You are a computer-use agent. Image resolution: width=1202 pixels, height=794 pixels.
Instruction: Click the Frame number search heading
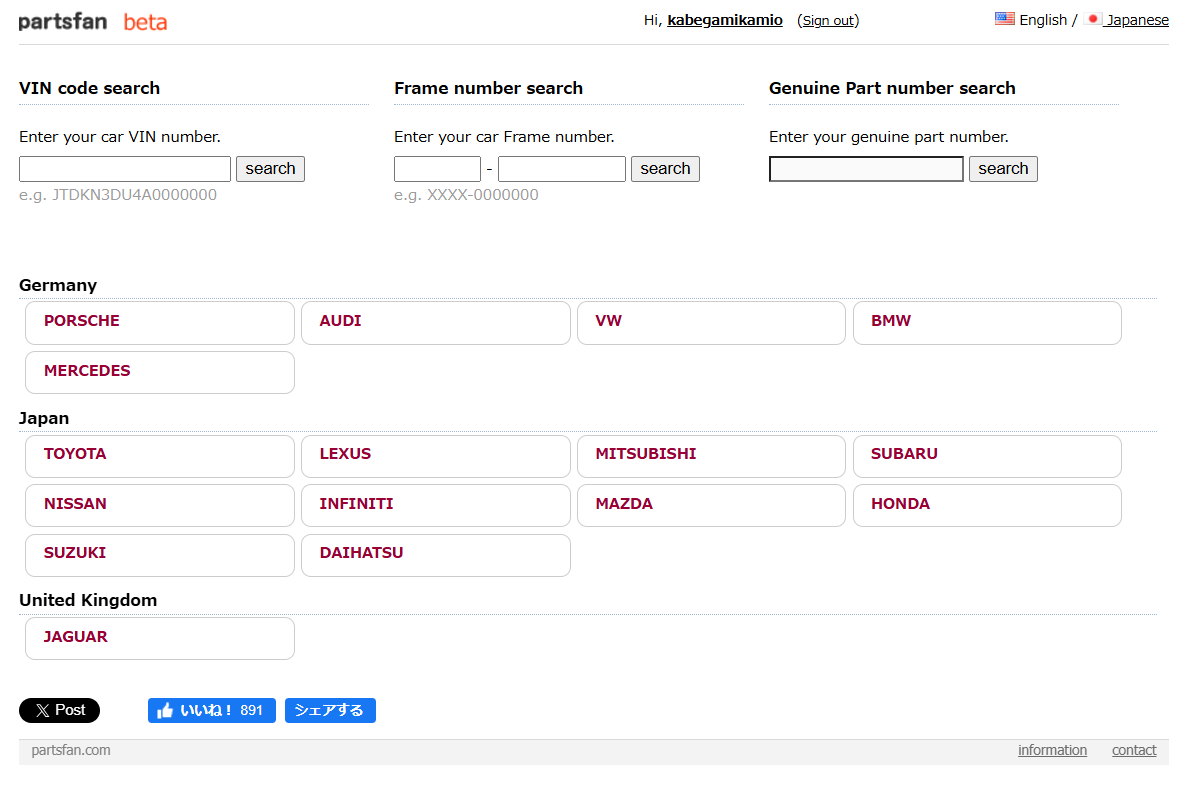point(488,88)
